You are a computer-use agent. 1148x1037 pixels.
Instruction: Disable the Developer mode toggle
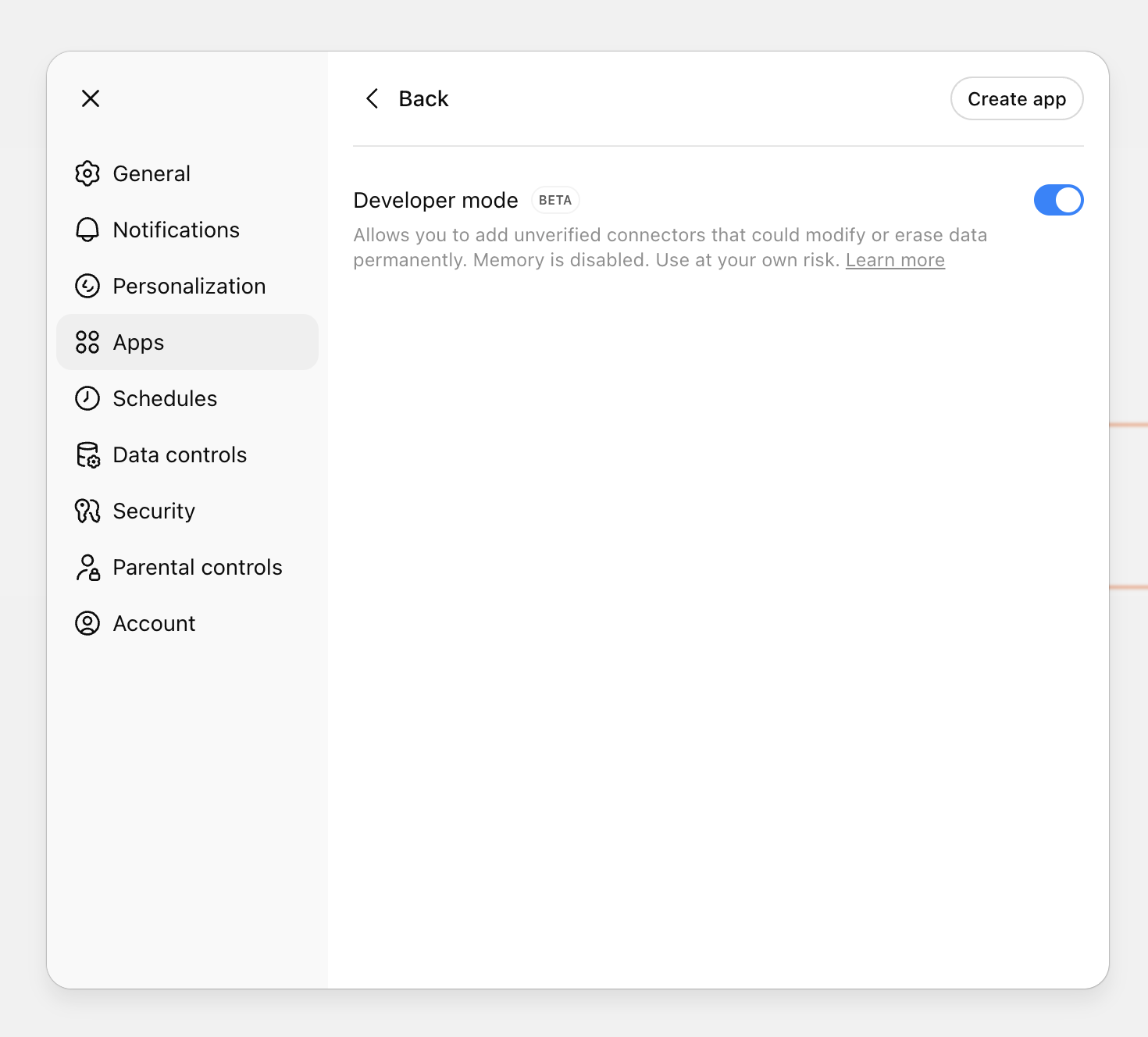(x=1058, y=200)
